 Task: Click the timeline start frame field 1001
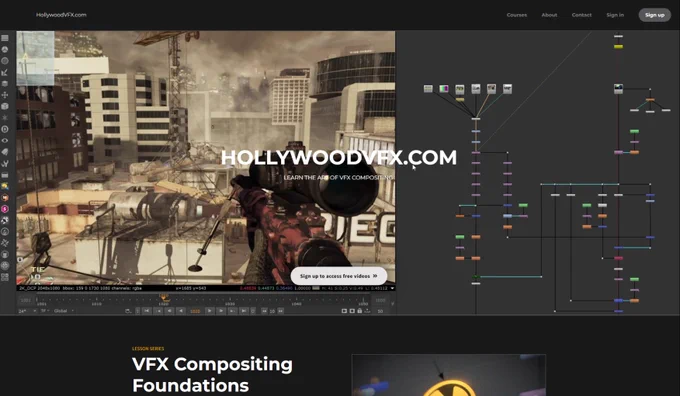(26, 300)
